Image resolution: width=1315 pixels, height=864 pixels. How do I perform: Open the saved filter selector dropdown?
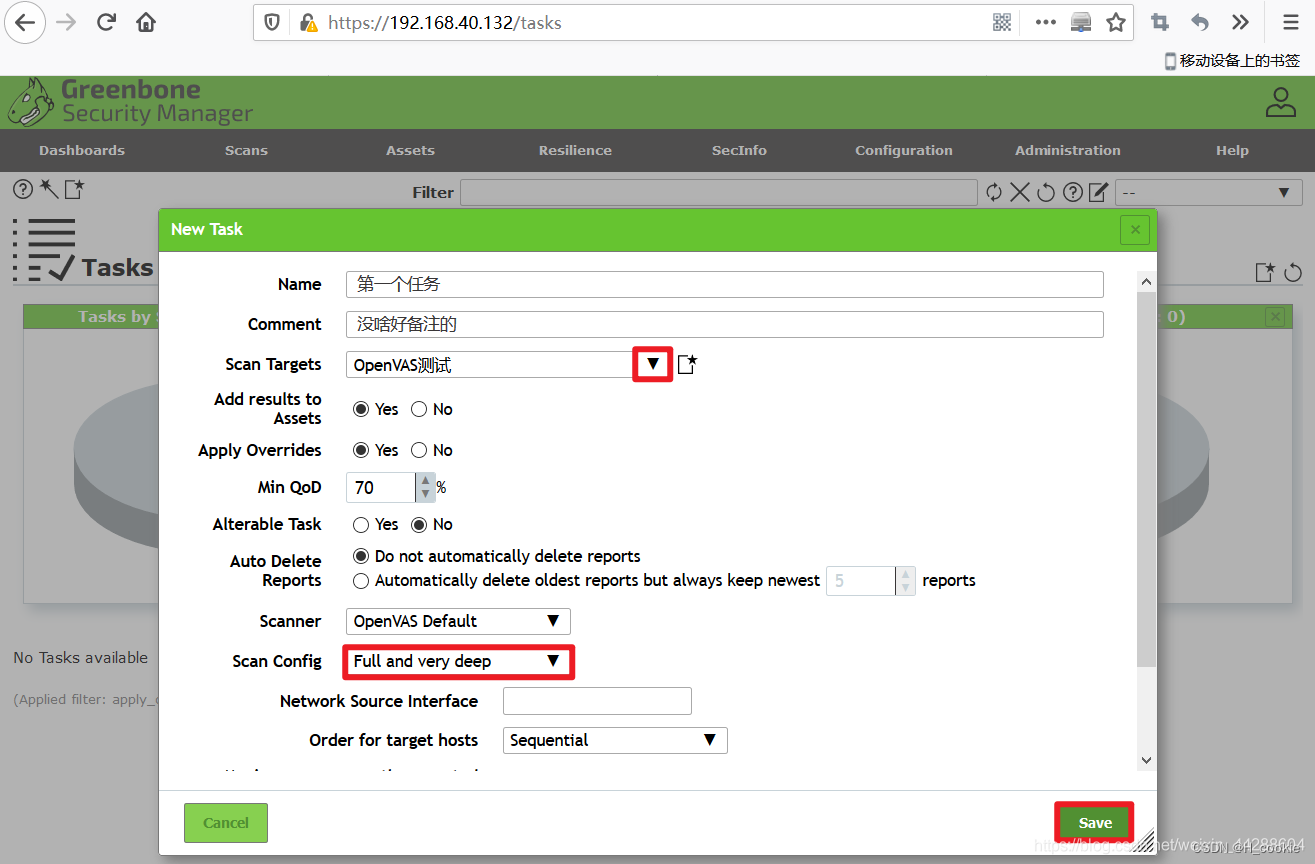(x=1208, y=192)
